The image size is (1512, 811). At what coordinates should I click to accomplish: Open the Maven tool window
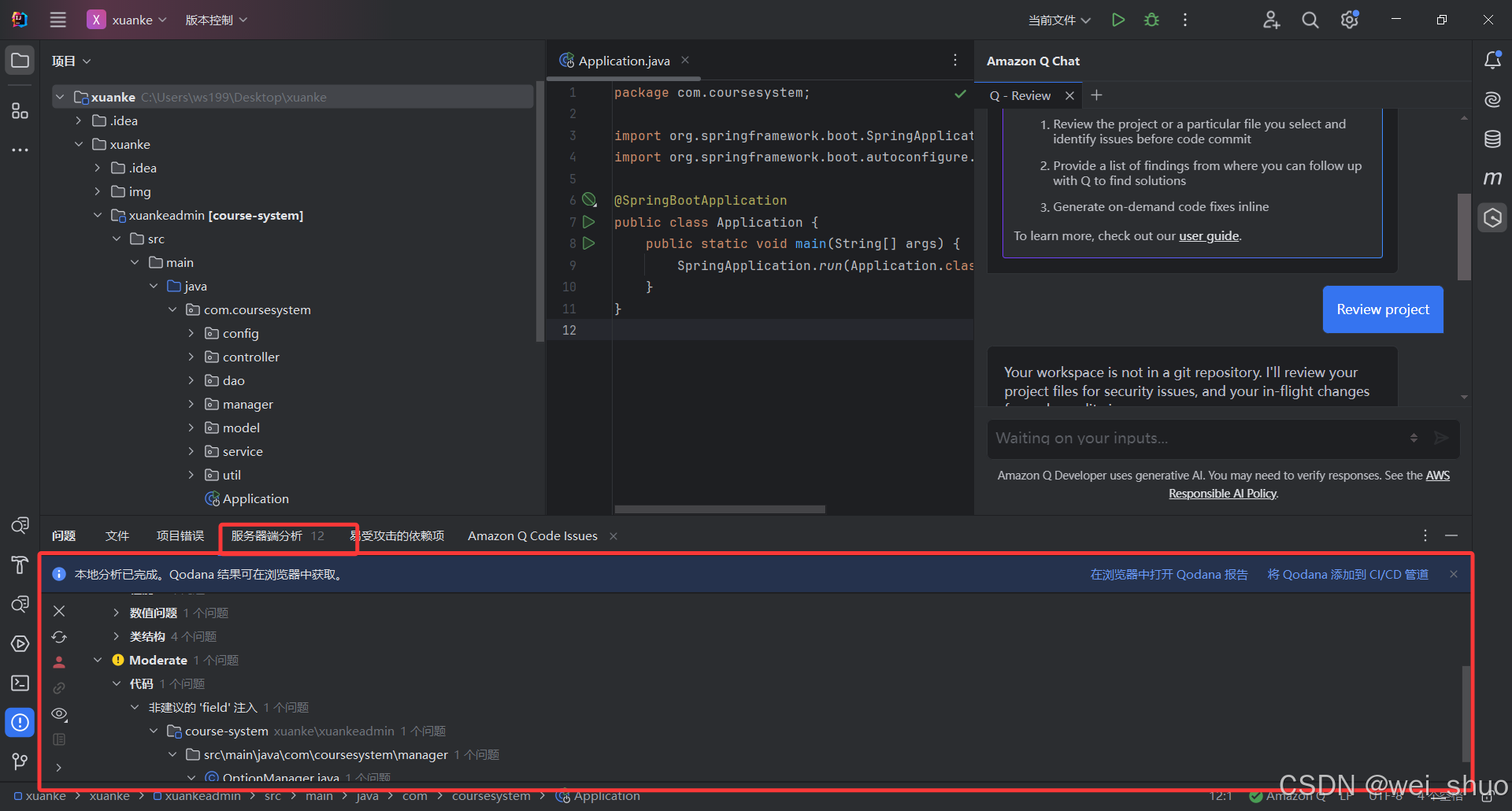1492,178
